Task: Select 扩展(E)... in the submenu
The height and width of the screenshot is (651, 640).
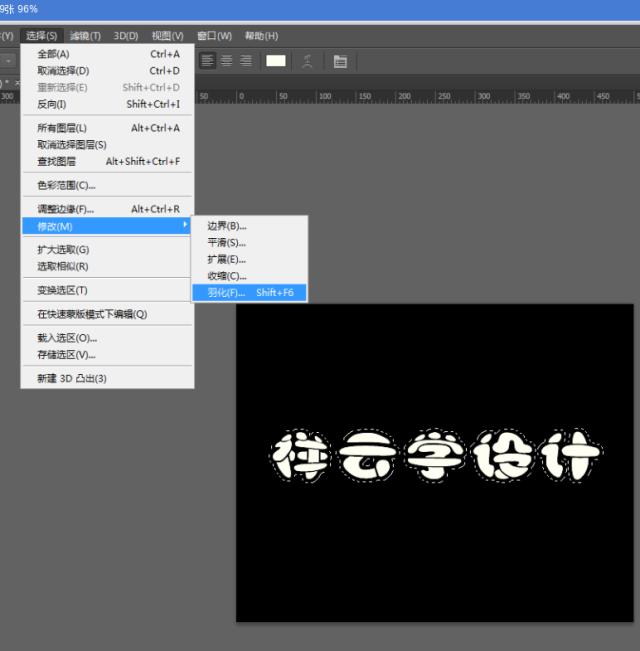Action: 249,259
